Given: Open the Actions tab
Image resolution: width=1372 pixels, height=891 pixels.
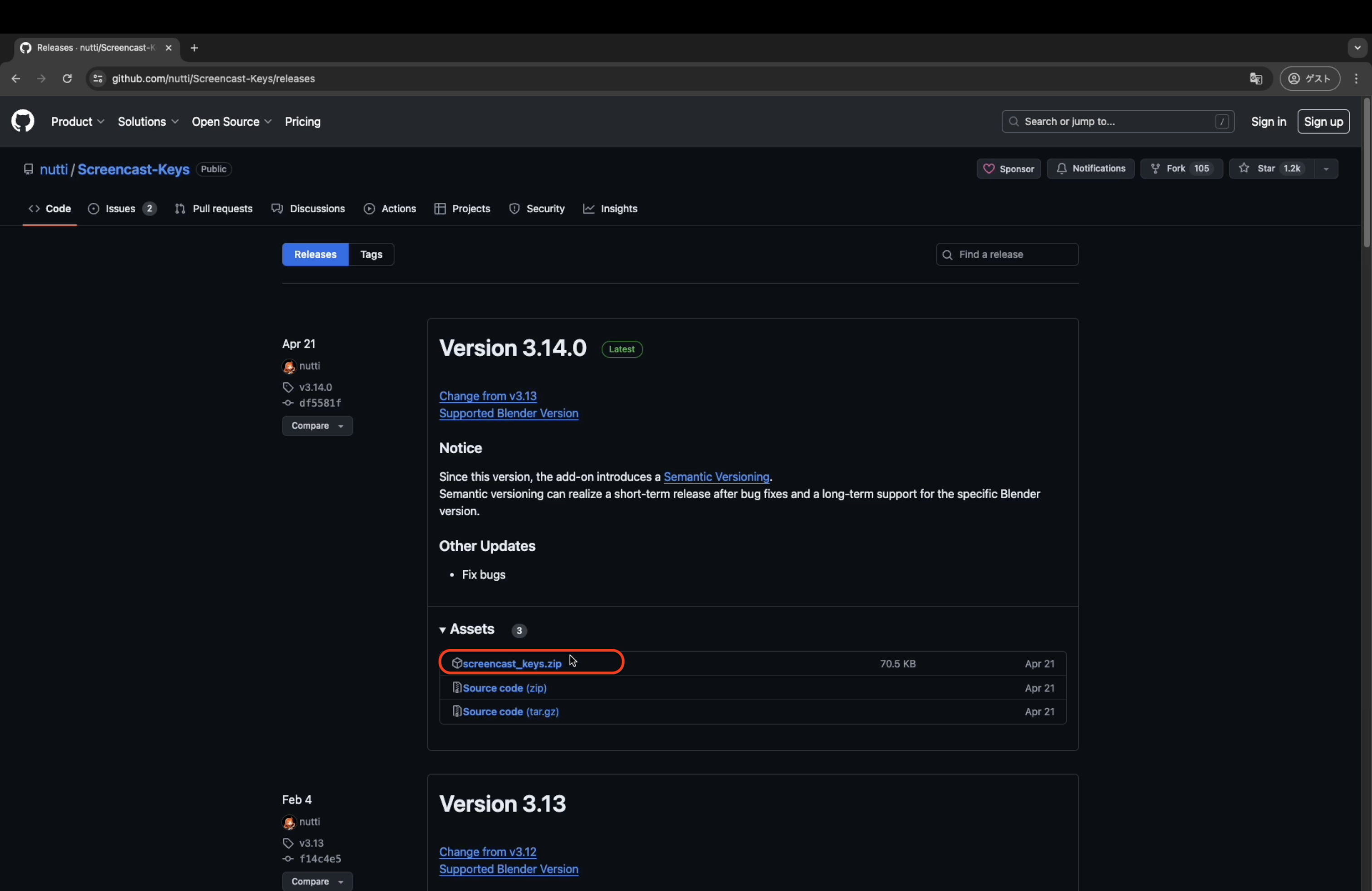Looking at the screenshot, I should [x=390, y=209].
